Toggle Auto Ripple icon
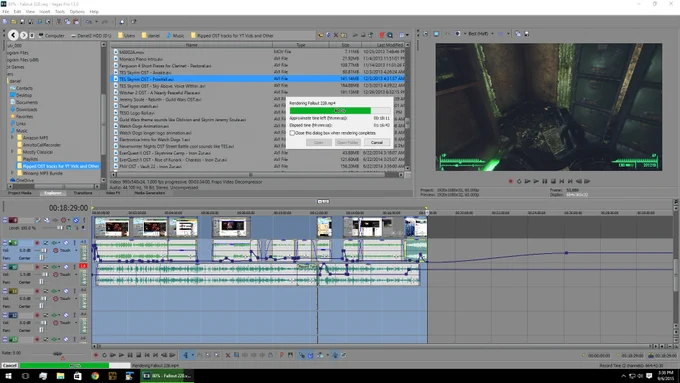Viewport: 680px width, 383px height. click(x=320, y=355)
